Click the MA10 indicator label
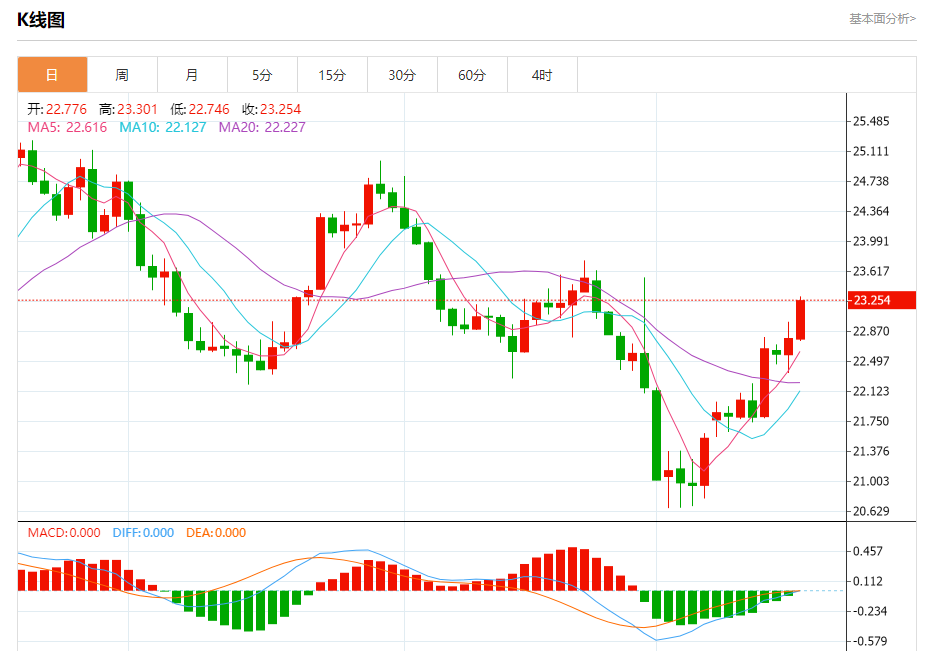This screenshot has width=926, height=651. tap(162, 127)
